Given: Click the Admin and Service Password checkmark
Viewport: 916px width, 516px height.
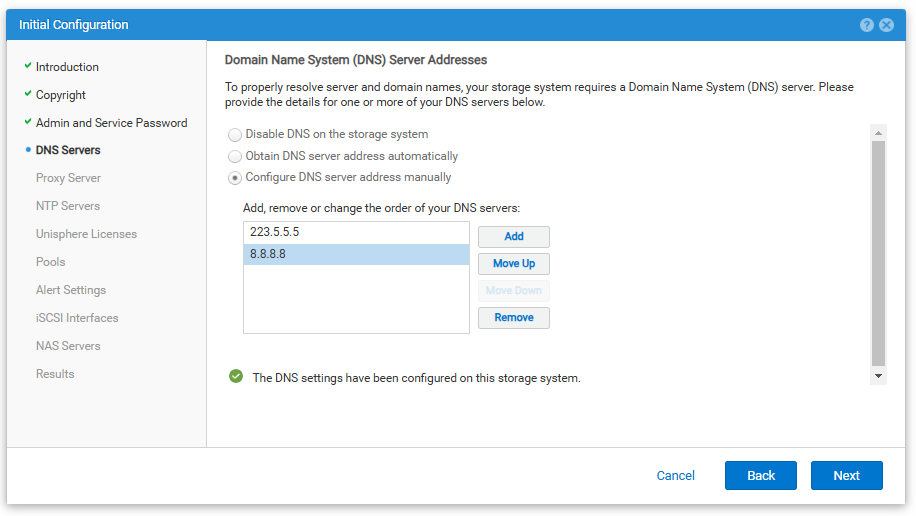Looking at the screenshot, I should (x=27, y=122).
